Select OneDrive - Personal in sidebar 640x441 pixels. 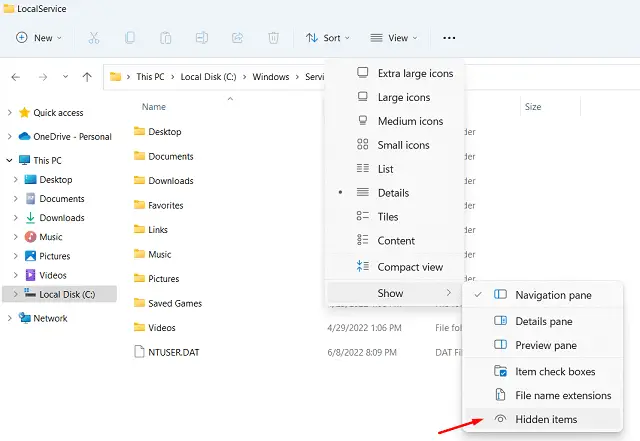pos(65,136)
